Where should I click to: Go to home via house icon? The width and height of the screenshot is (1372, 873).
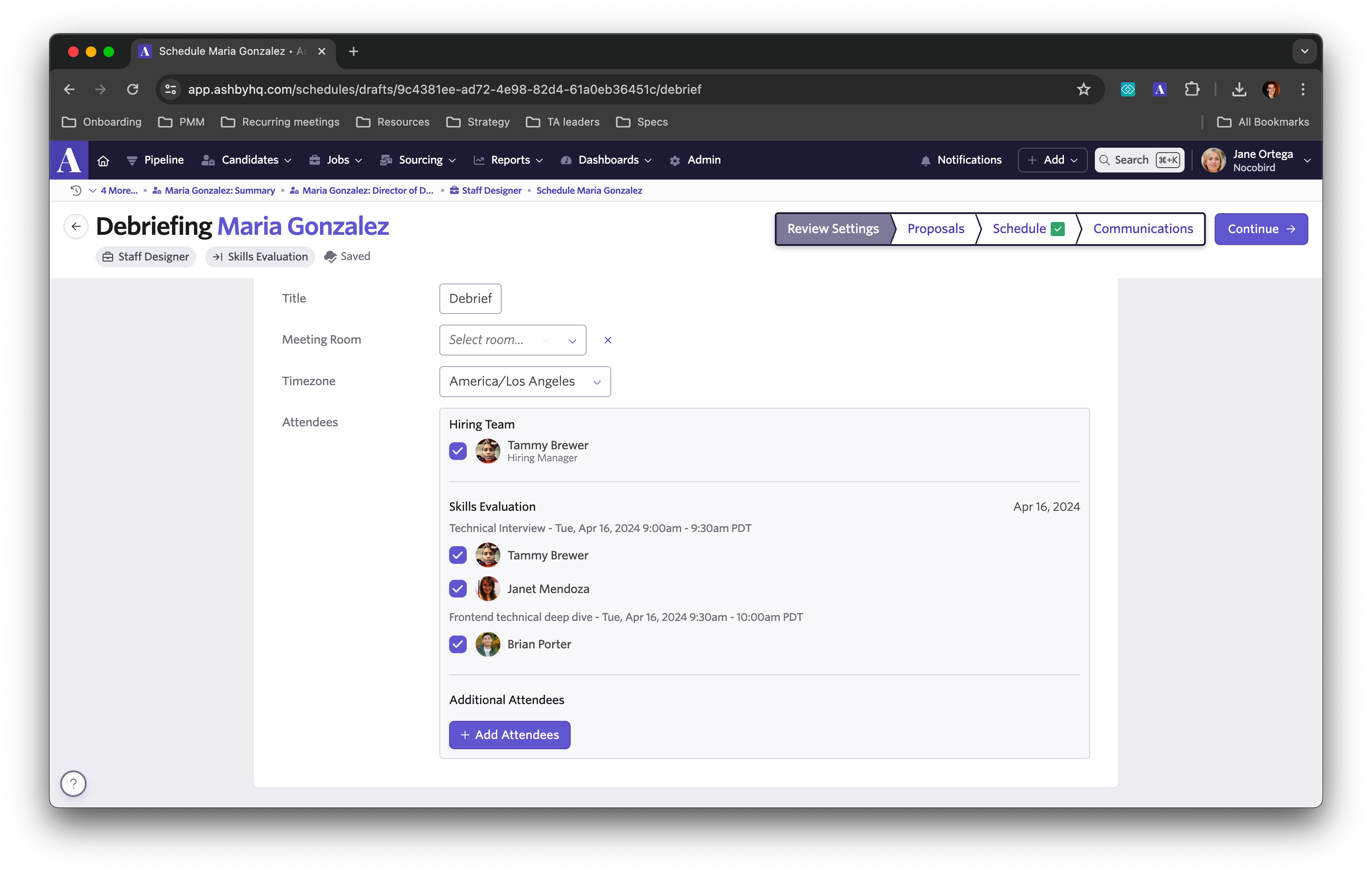click(x=103, y=160)
